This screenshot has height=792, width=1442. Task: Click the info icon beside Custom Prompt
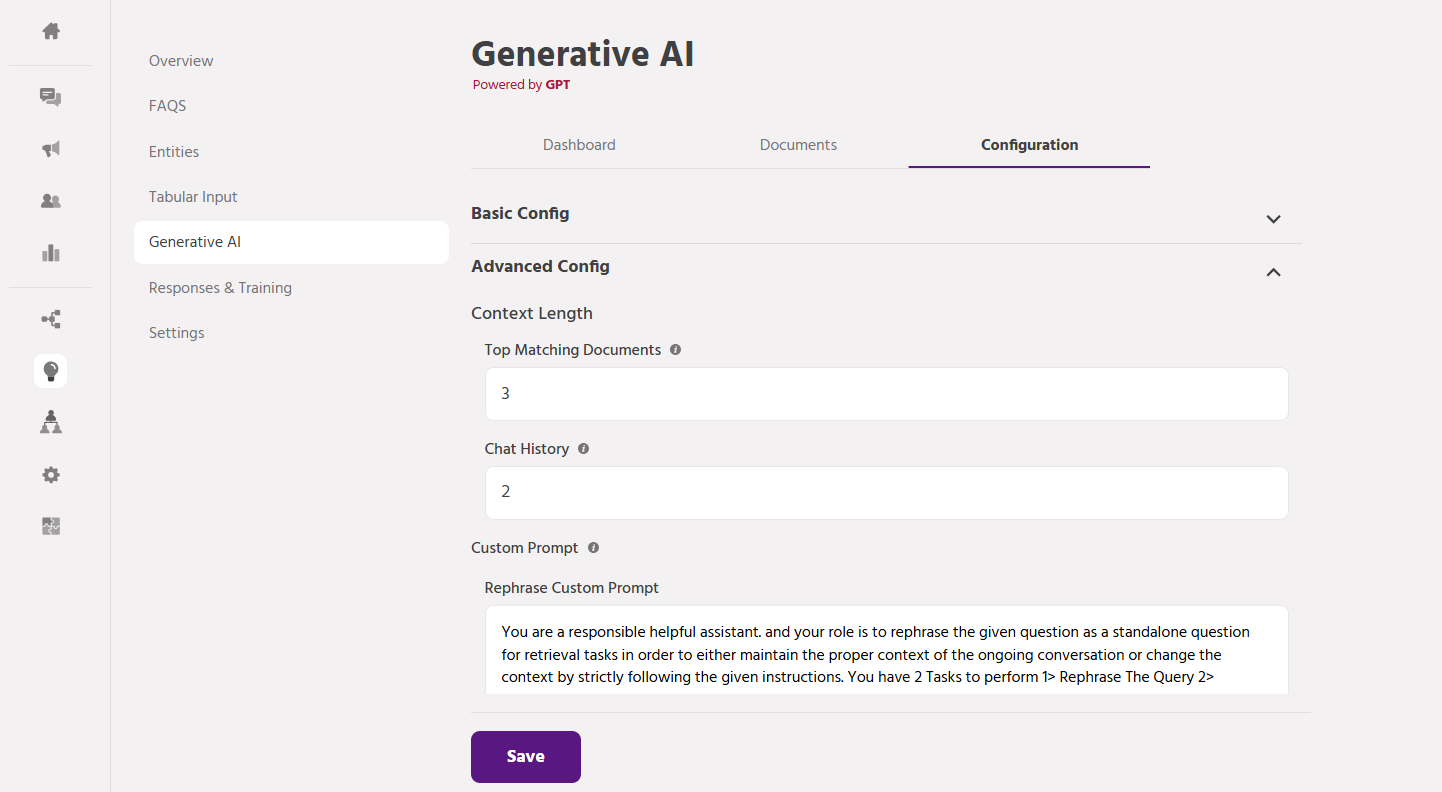coord(593,548)
